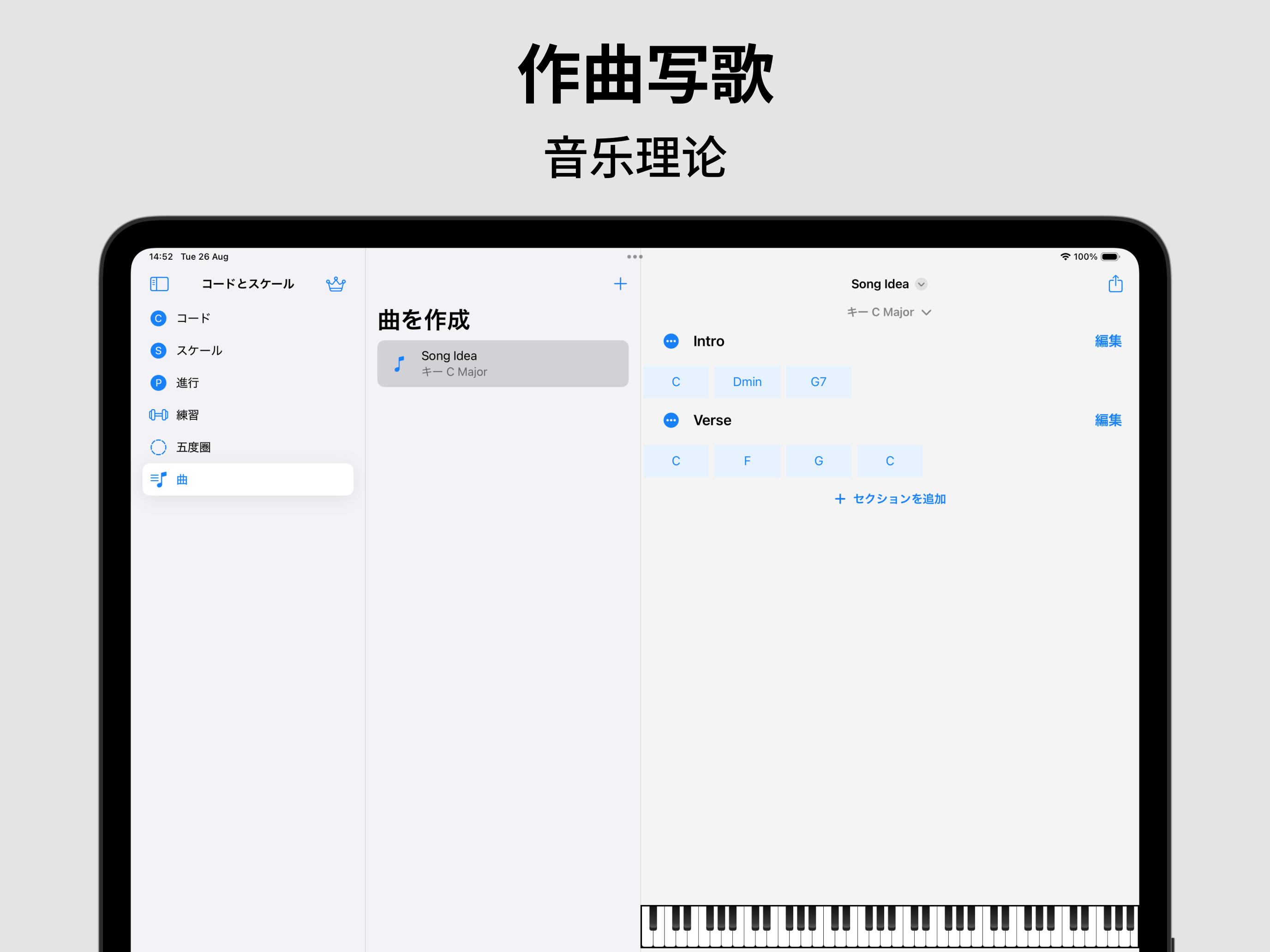Check the Wi-Fi status icon

click(x=1065, y=256)
